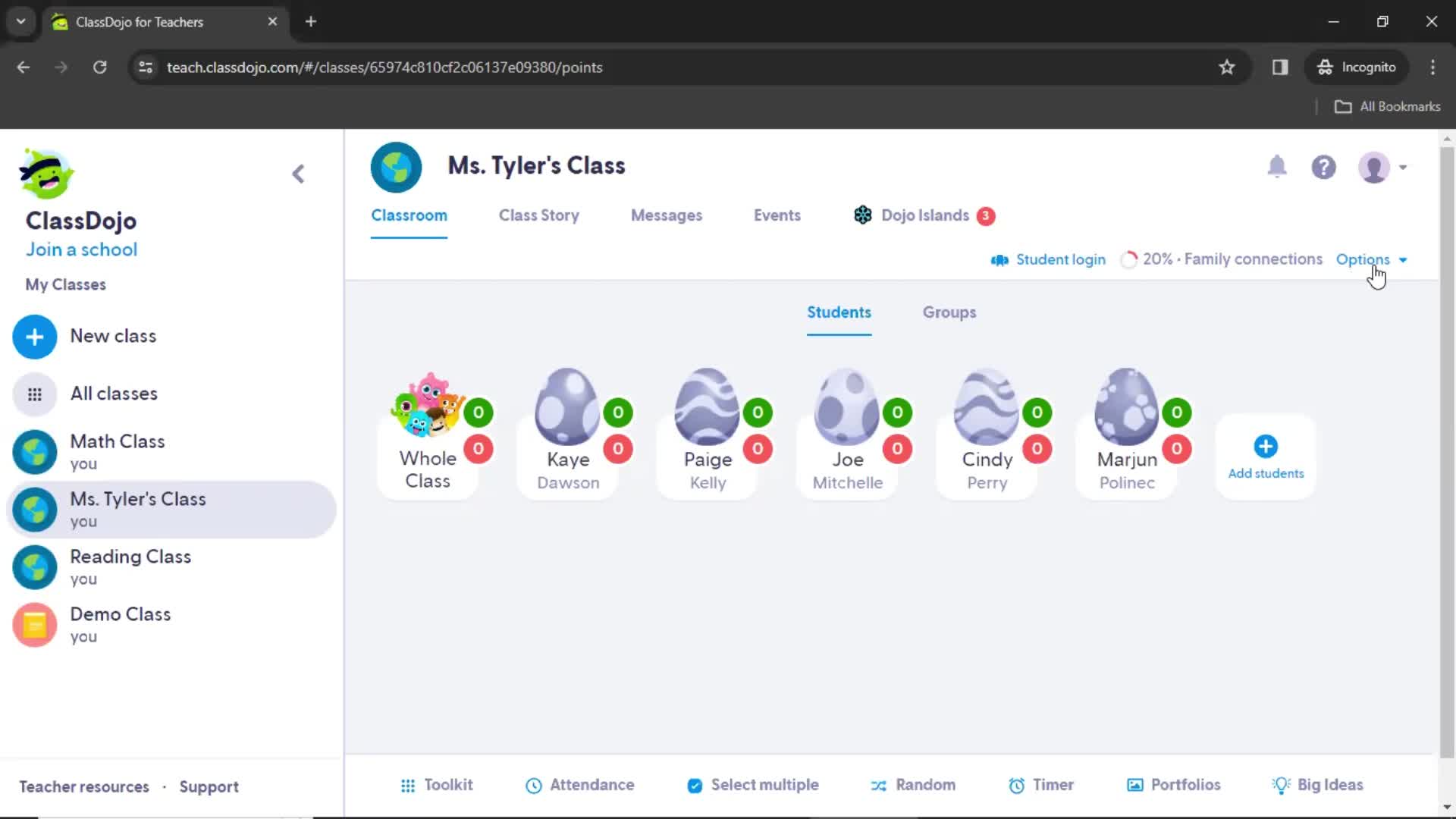Click Add students button
Screen dimensions: 1456x819
[1266, 456]
